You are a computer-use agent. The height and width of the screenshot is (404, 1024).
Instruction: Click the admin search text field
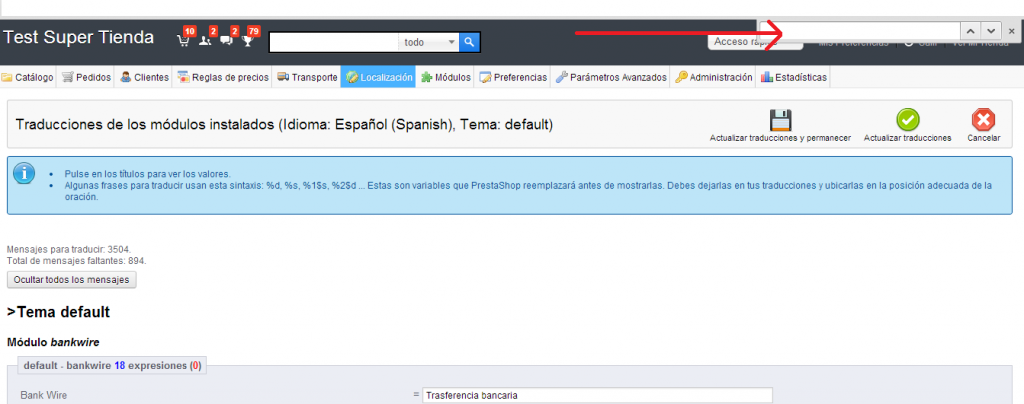click(x=334, y=42)
